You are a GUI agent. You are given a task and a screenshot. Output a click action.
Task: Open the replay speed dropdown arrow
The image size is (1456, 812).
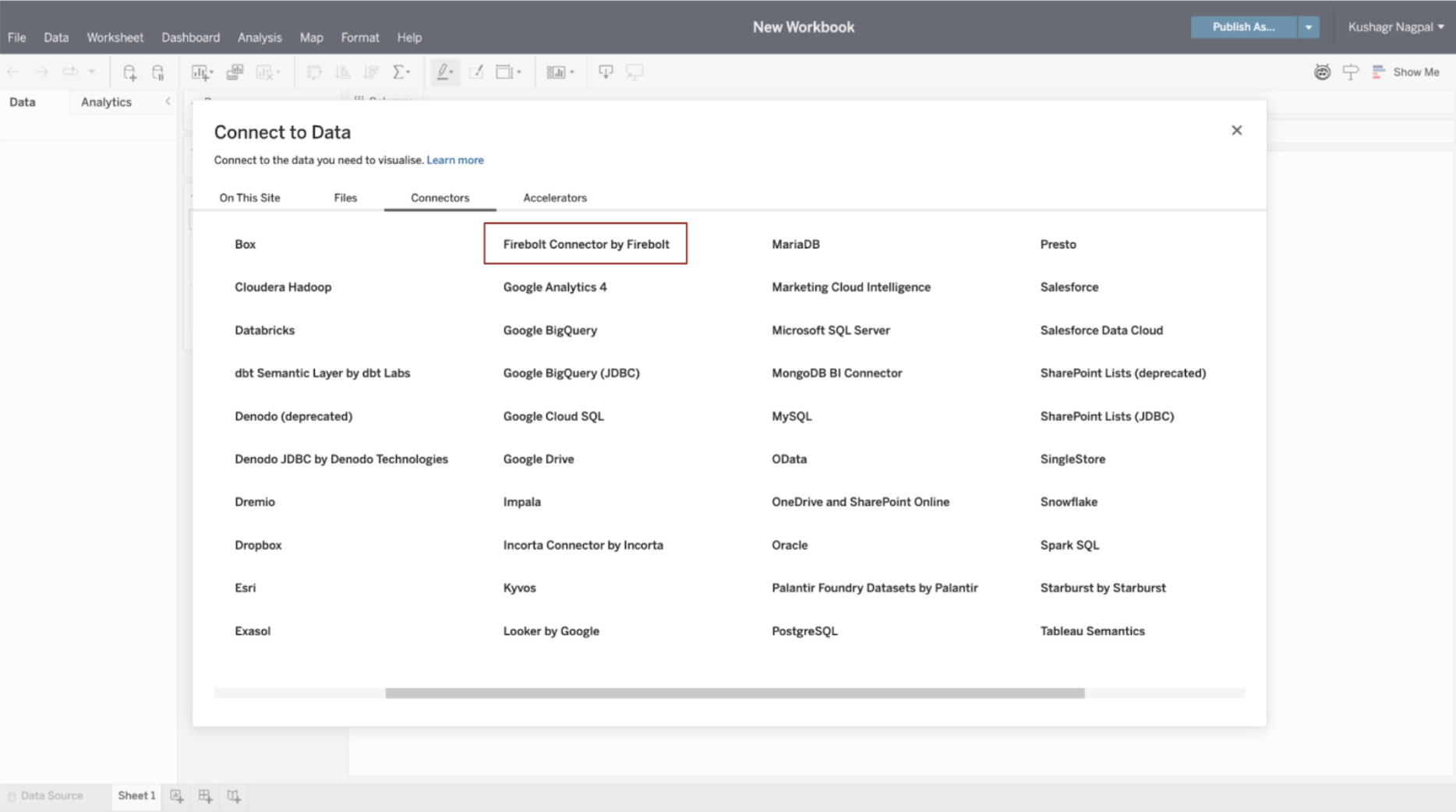pyautogui.click(x=91, y=72)
